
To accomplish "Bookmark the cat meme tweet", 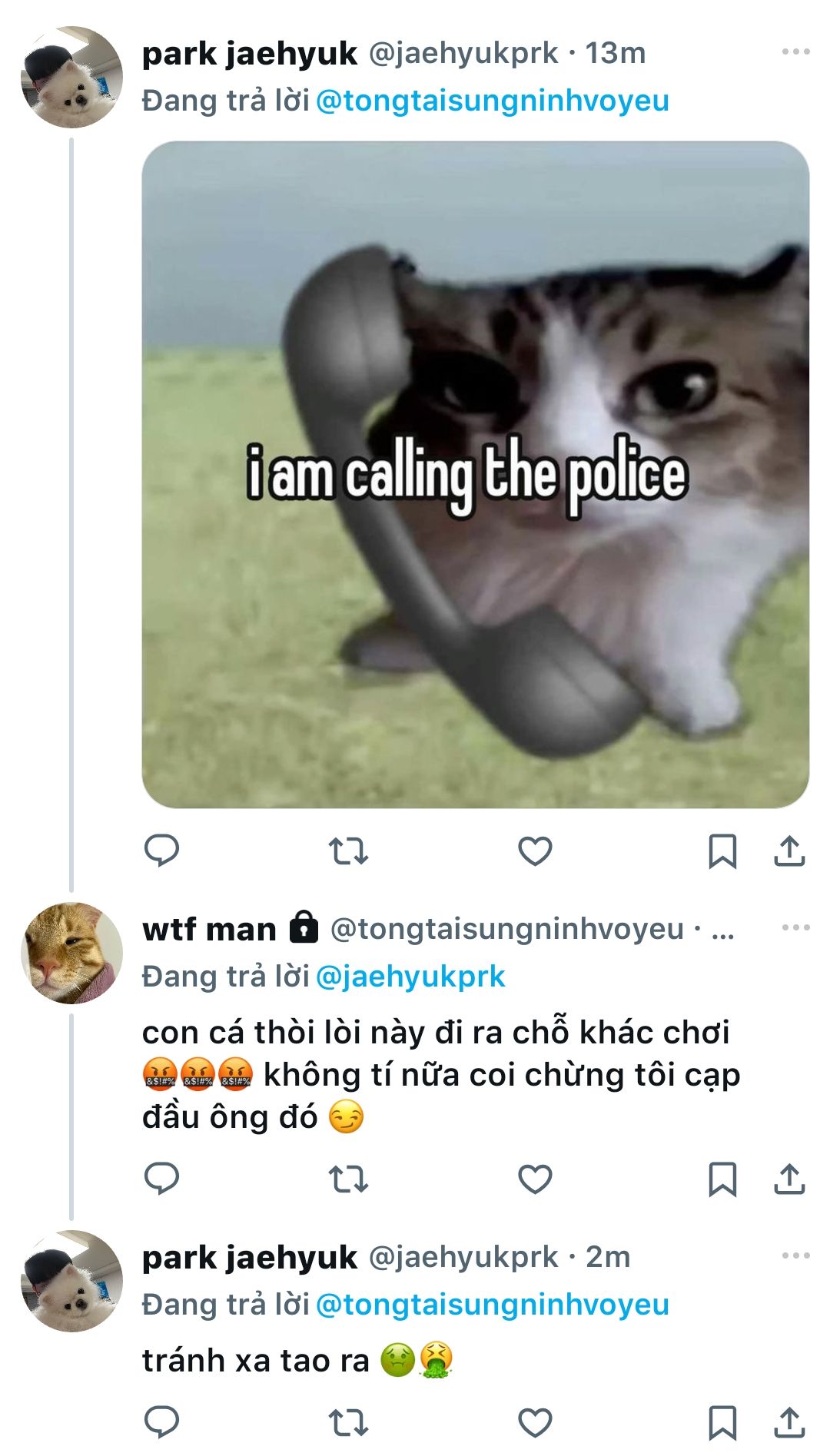I will [722, 851].
